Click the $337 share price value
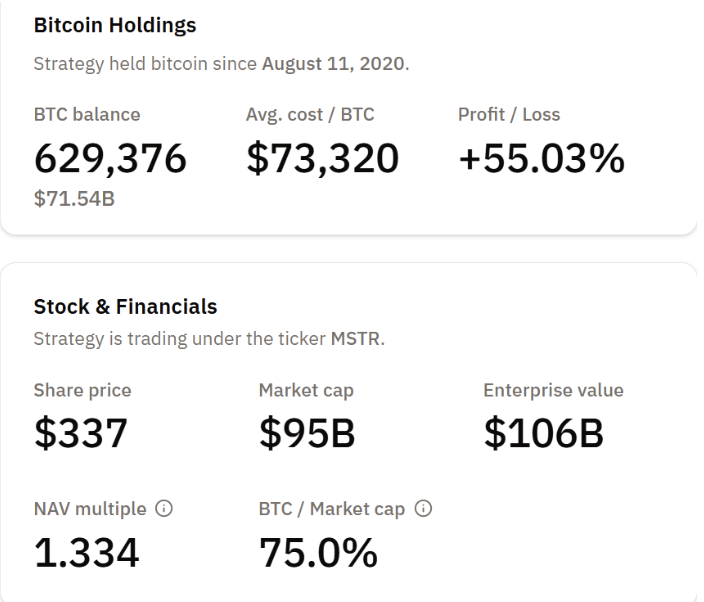Image resolution: width=704 pixels, height=602 pixels. [x=82, y=432]
